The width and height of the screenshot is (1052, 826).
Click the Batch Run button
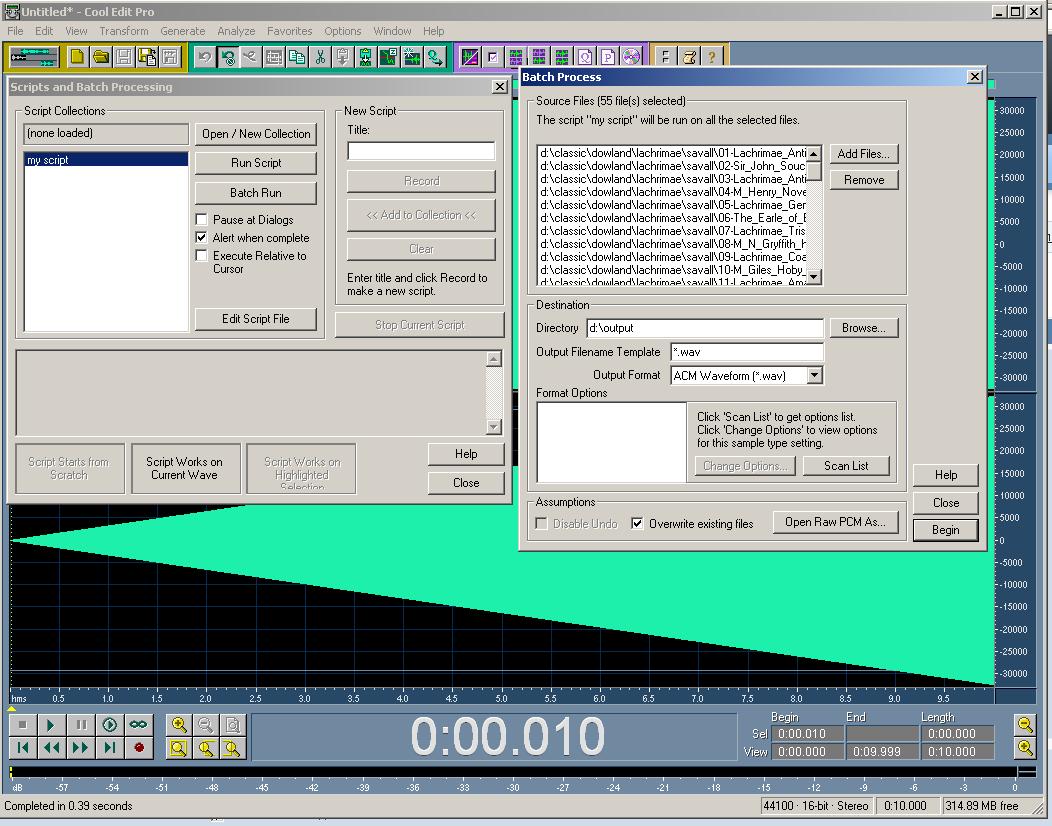pyautogui.click(x=256, y=193)
